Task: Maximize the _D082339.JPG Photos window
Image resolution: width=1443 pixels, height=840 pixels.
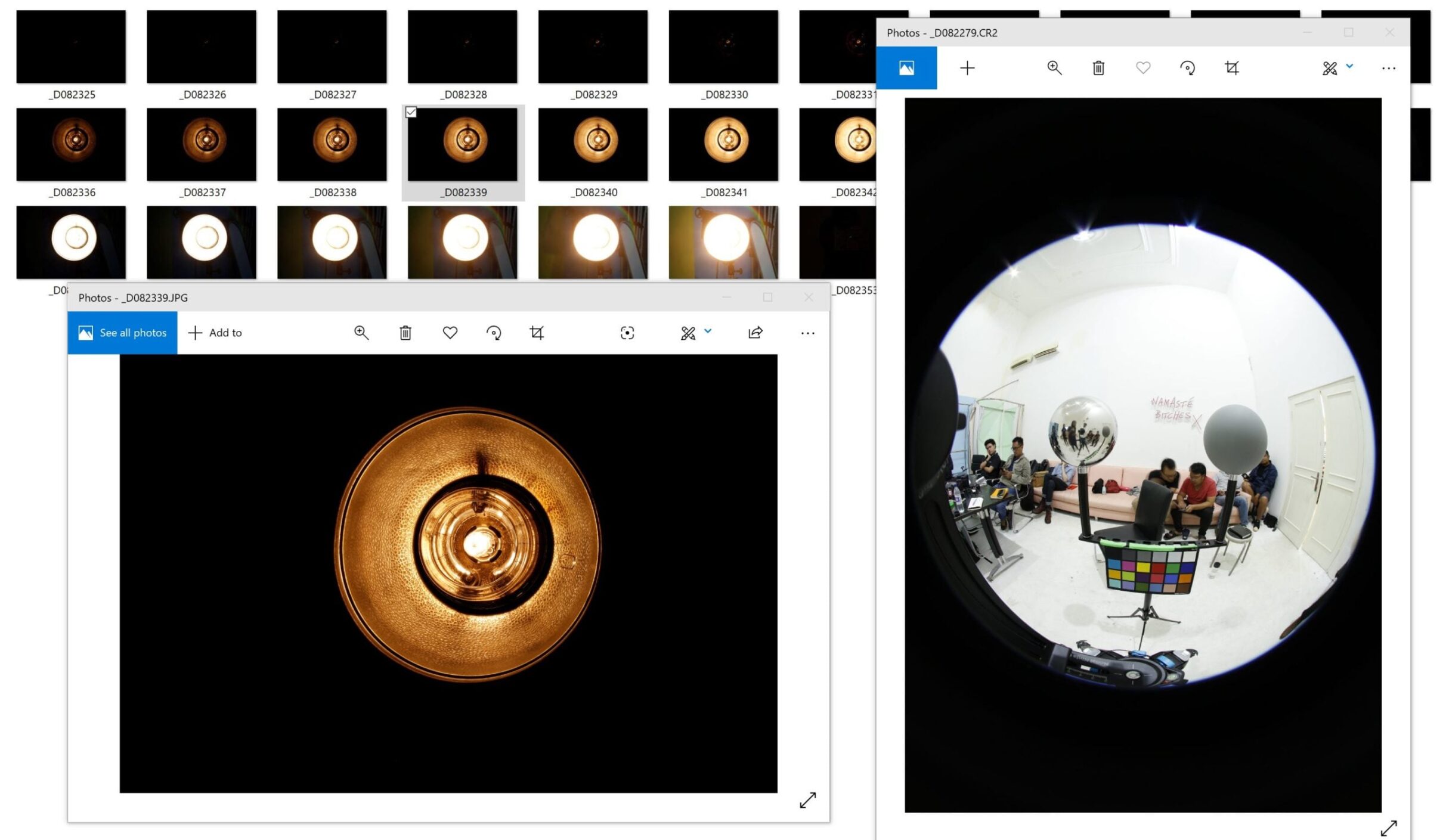Action: pos(767,297)
